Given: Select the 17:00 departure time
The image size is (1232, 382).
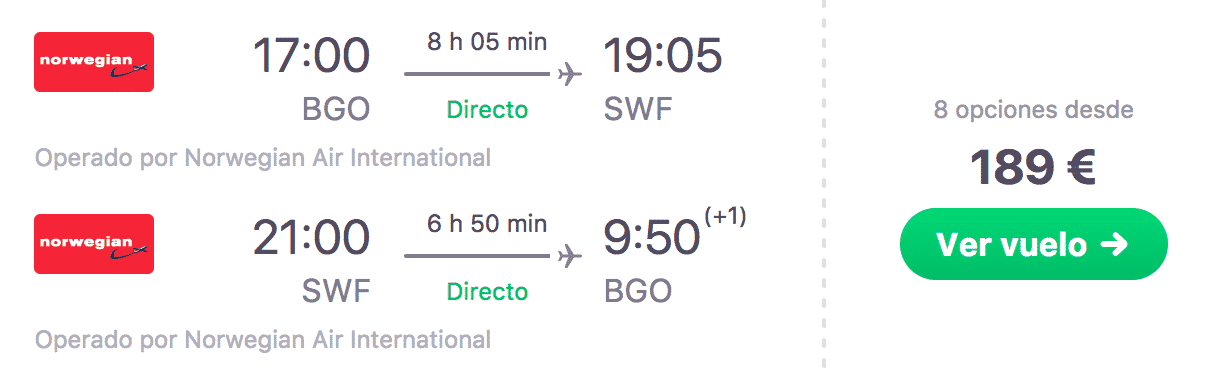Looking at the screenshot, I should (x=311, y=57).
